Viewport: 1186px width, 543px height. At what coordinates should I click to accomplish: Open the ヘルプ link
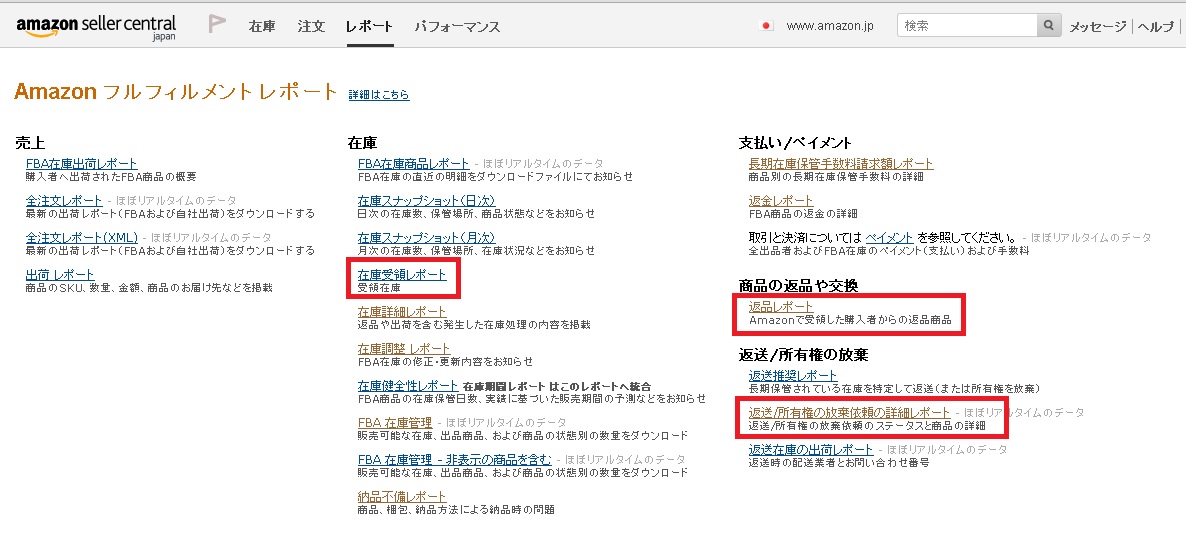(1156, 26)
